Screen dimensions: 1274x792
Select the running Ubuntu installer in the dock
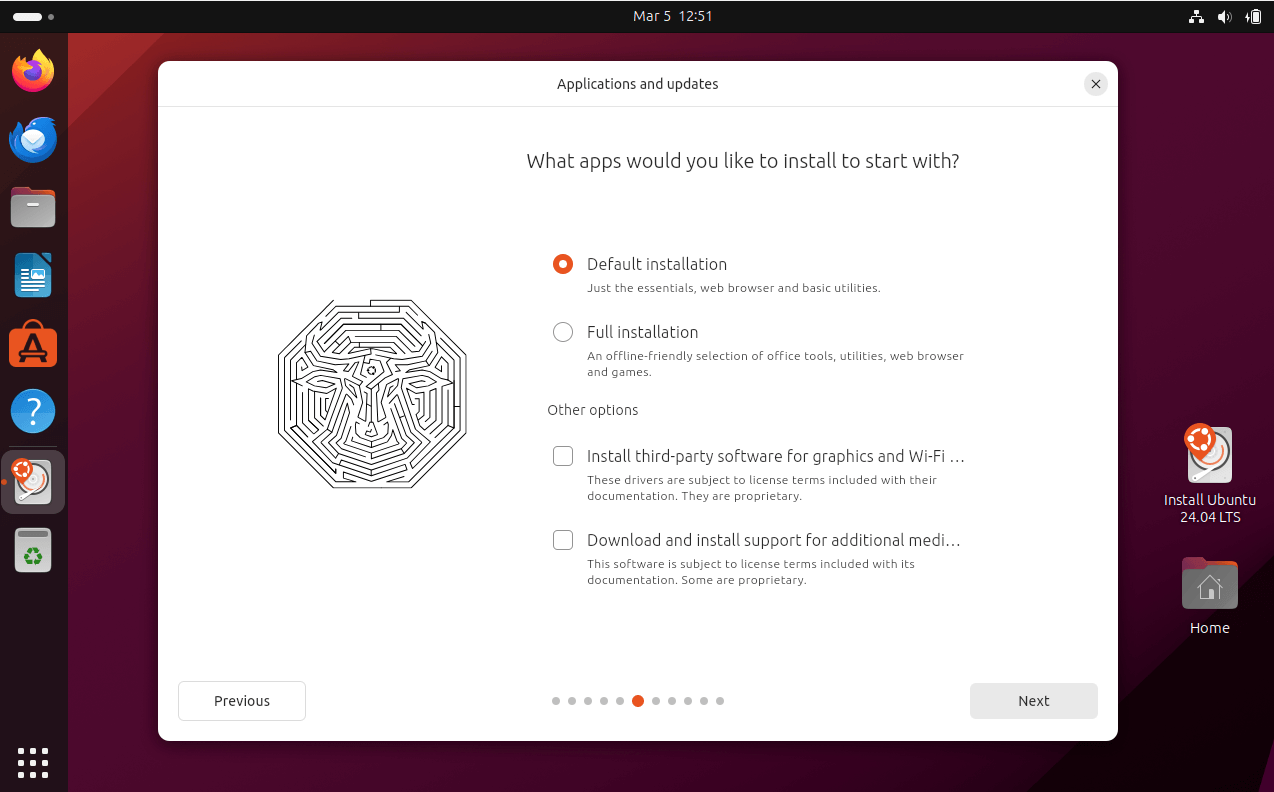tap(33, 481)
